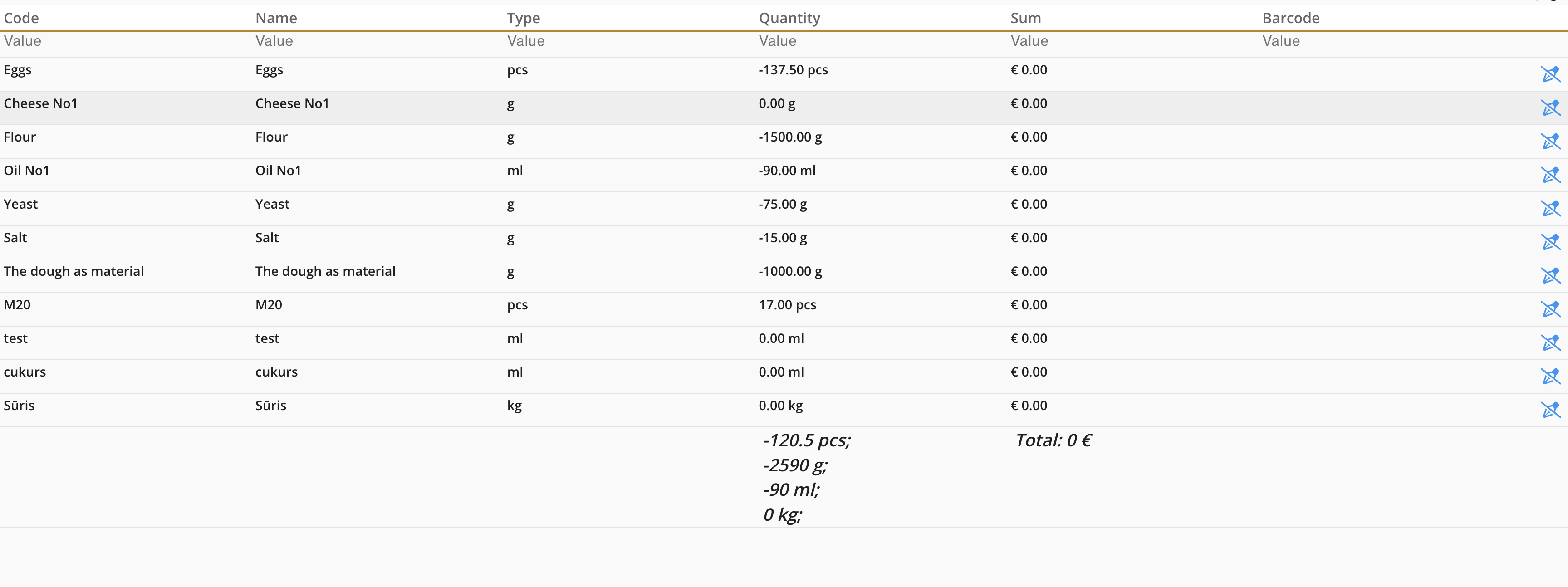Select the Cheese No1 name cell
The image size is (1568, 587).
[292, 103]
